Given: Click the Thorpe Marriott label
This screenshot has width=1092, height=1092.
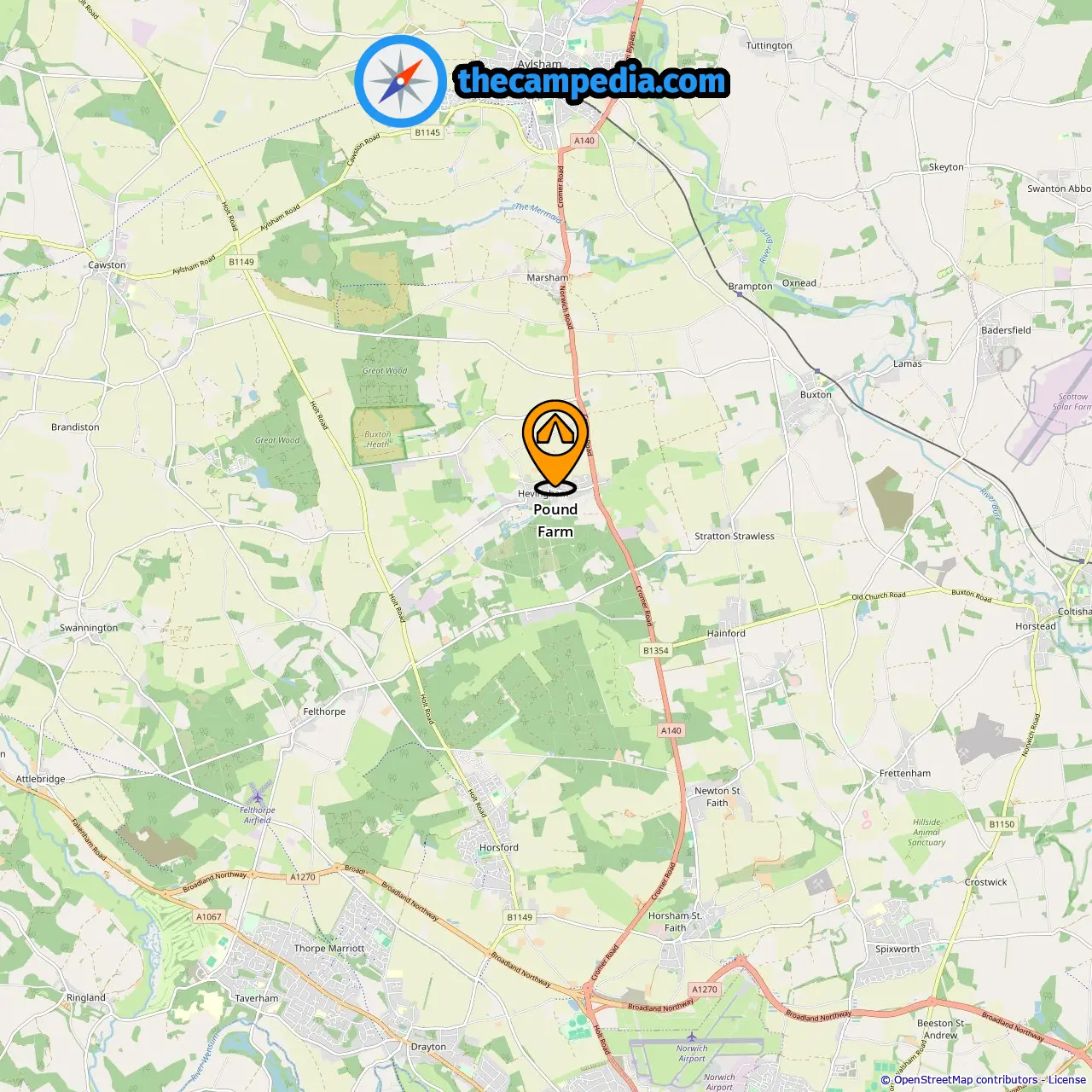Looking at the screenshot, I should pyautogui.click(x=329, y=948).
